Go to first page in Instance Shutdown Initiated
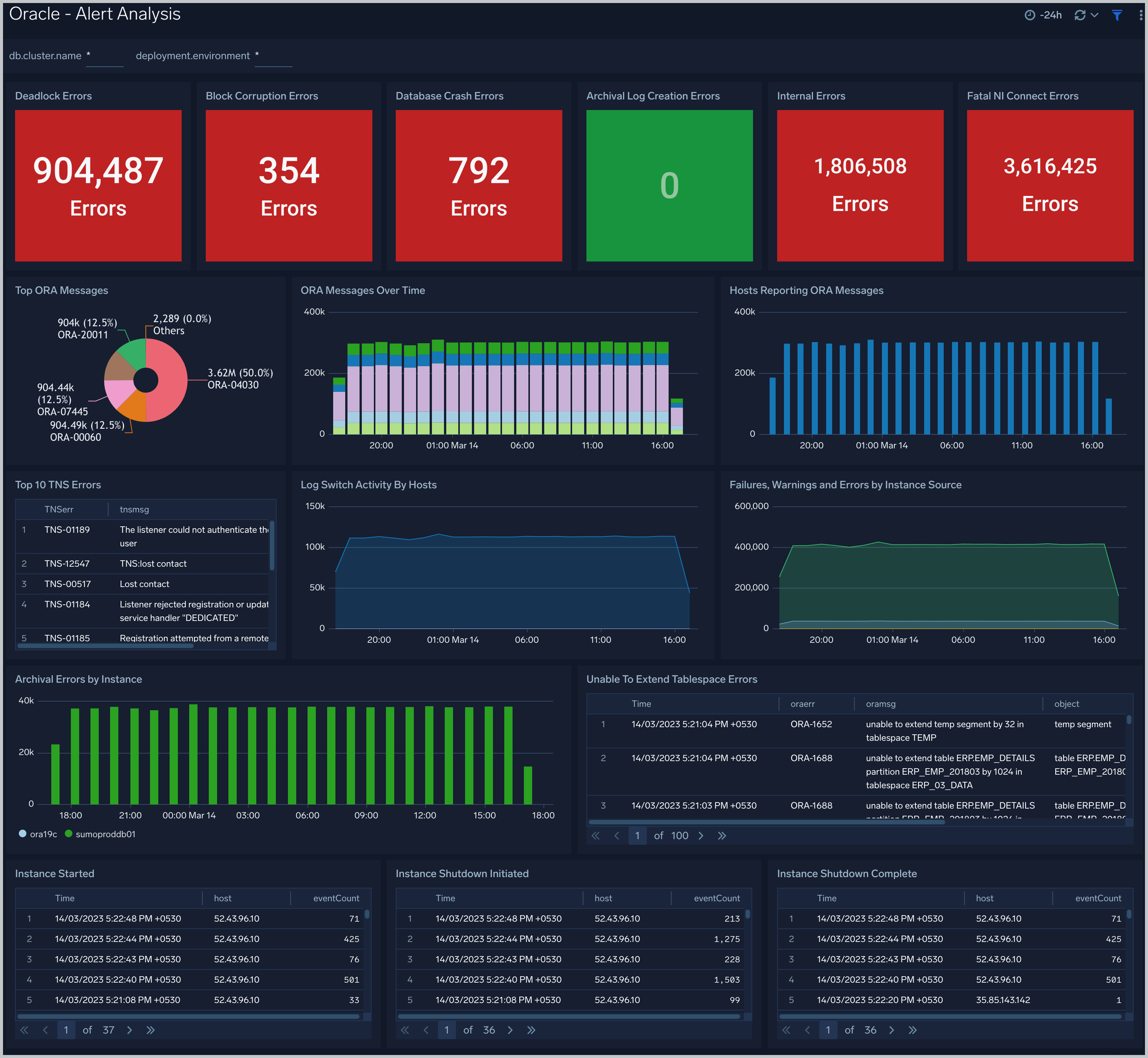The image size is (1148, 1058). (x=405, y=1030)
